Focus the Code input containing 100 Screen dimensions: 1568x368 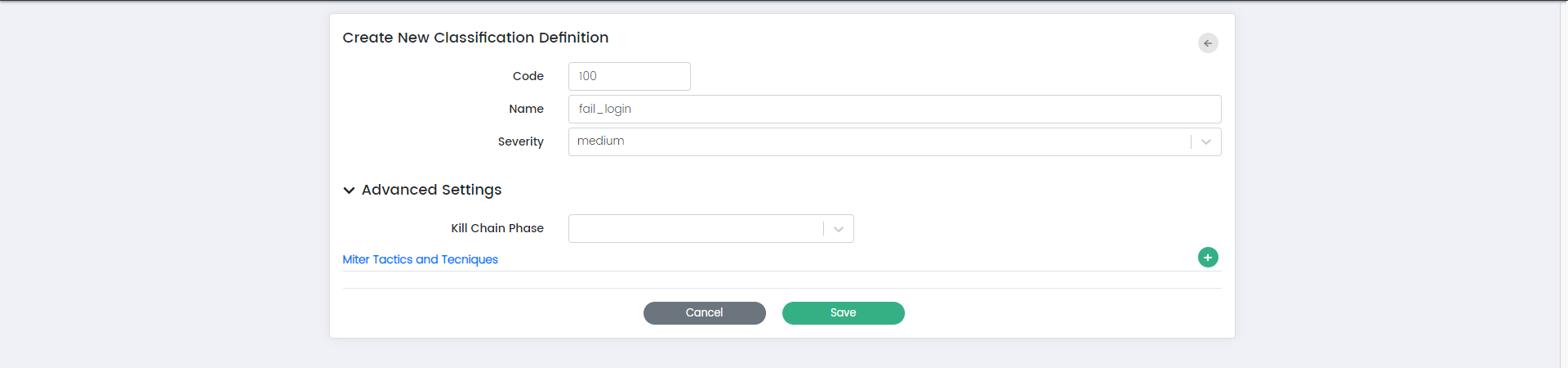click(629, 77)
